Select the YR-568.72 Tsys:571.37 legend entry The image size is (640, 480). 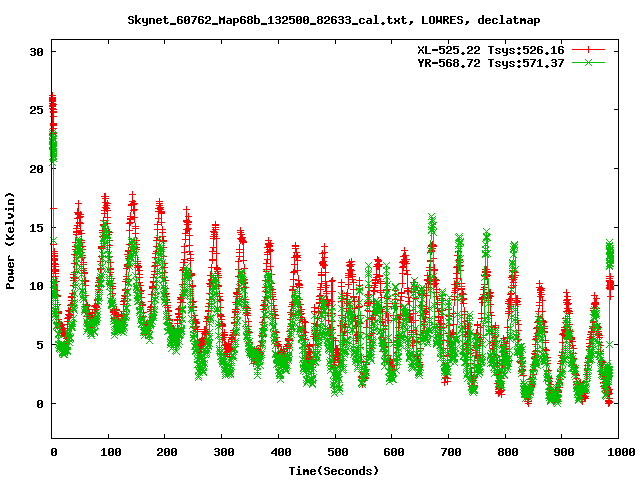pyautogui.click(x=491, y=63)
